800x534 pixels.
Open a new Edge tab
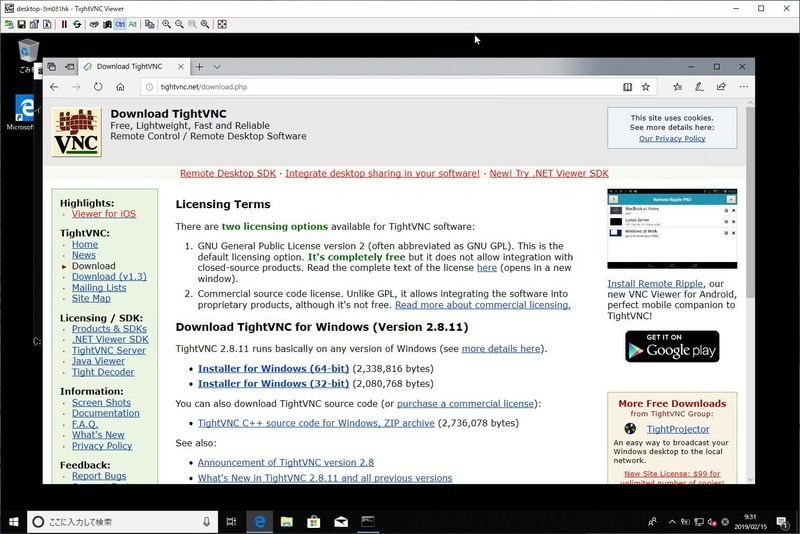199,67
